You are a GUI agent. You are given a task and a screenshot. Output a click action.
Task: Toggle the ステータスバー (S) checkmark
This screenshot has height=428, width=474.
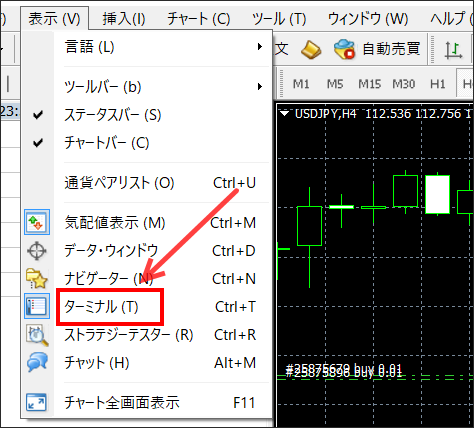pyautogui.click(x=38, y=115)
